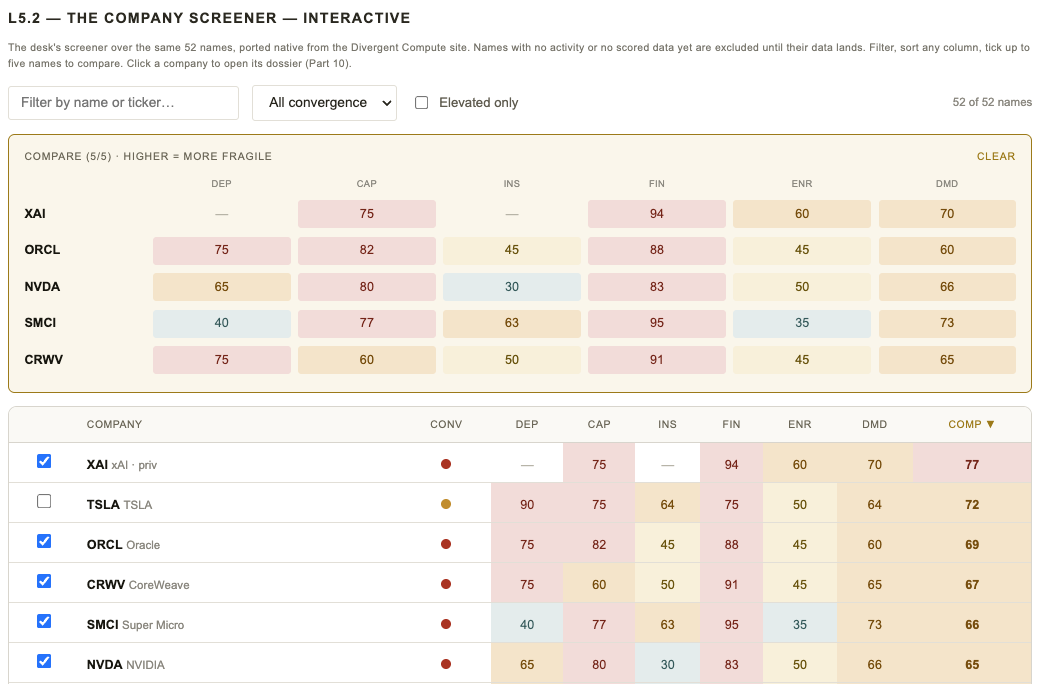
Task: Sort table by INS column header
Action: coord(667,424)
